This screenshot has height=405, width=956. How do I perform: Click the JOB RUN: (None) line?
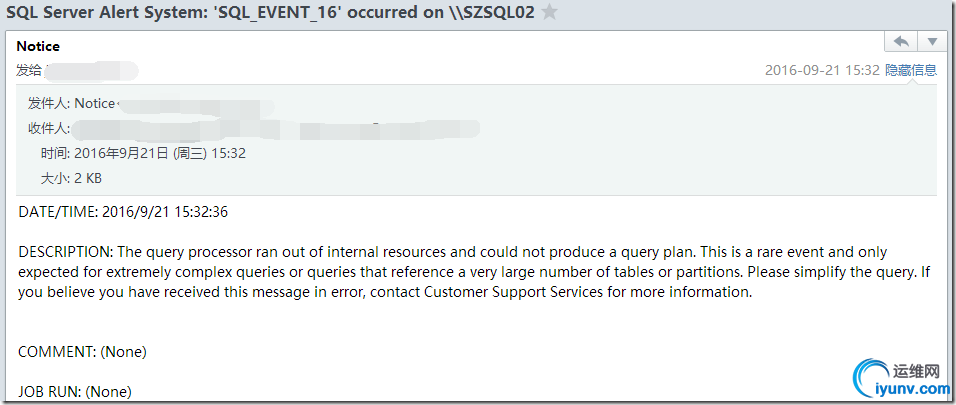click(75, 391)
